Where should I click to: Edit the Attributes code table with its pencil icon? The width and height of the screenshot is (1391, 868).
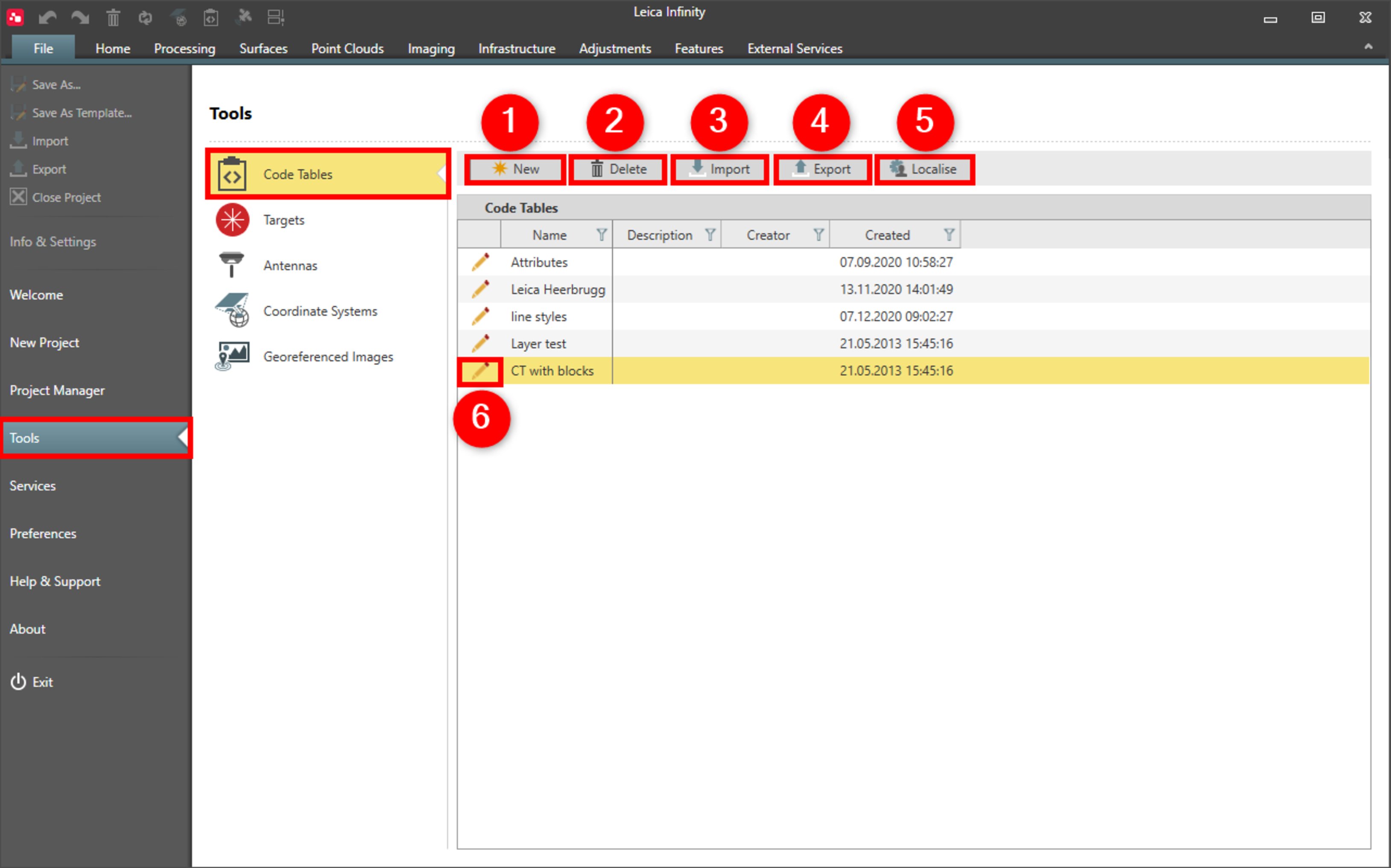coord(480,262)
